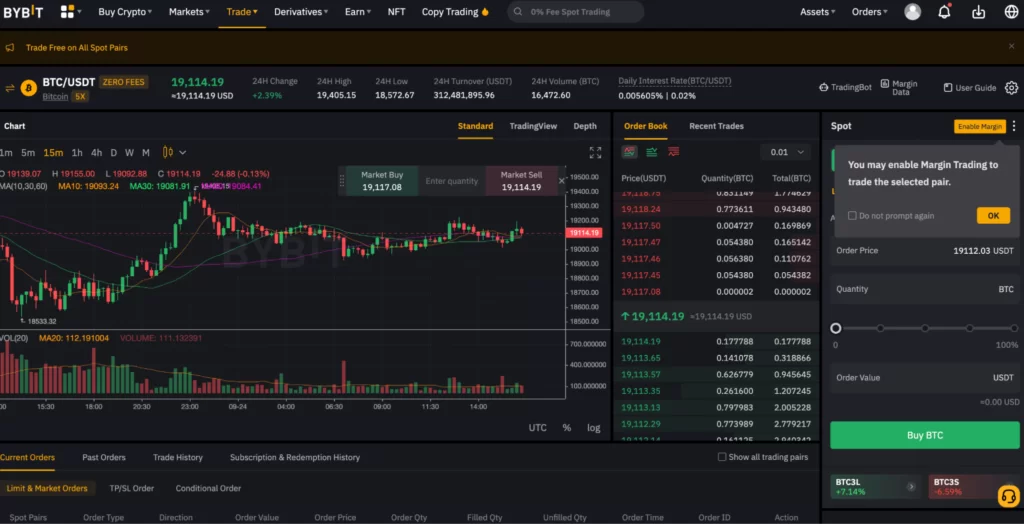Toggle the chart log scale

[593, 427]
